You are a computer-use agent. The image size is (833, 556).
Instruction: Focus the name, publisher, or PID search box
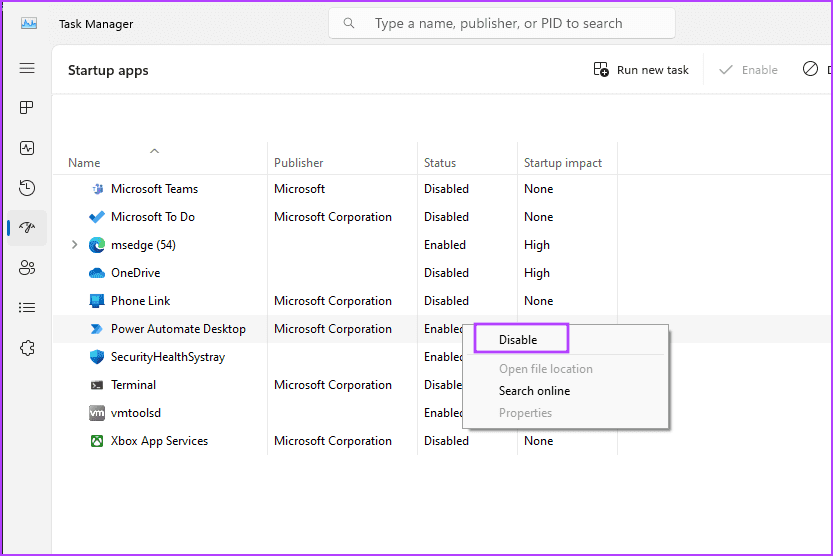pos(502,23)
